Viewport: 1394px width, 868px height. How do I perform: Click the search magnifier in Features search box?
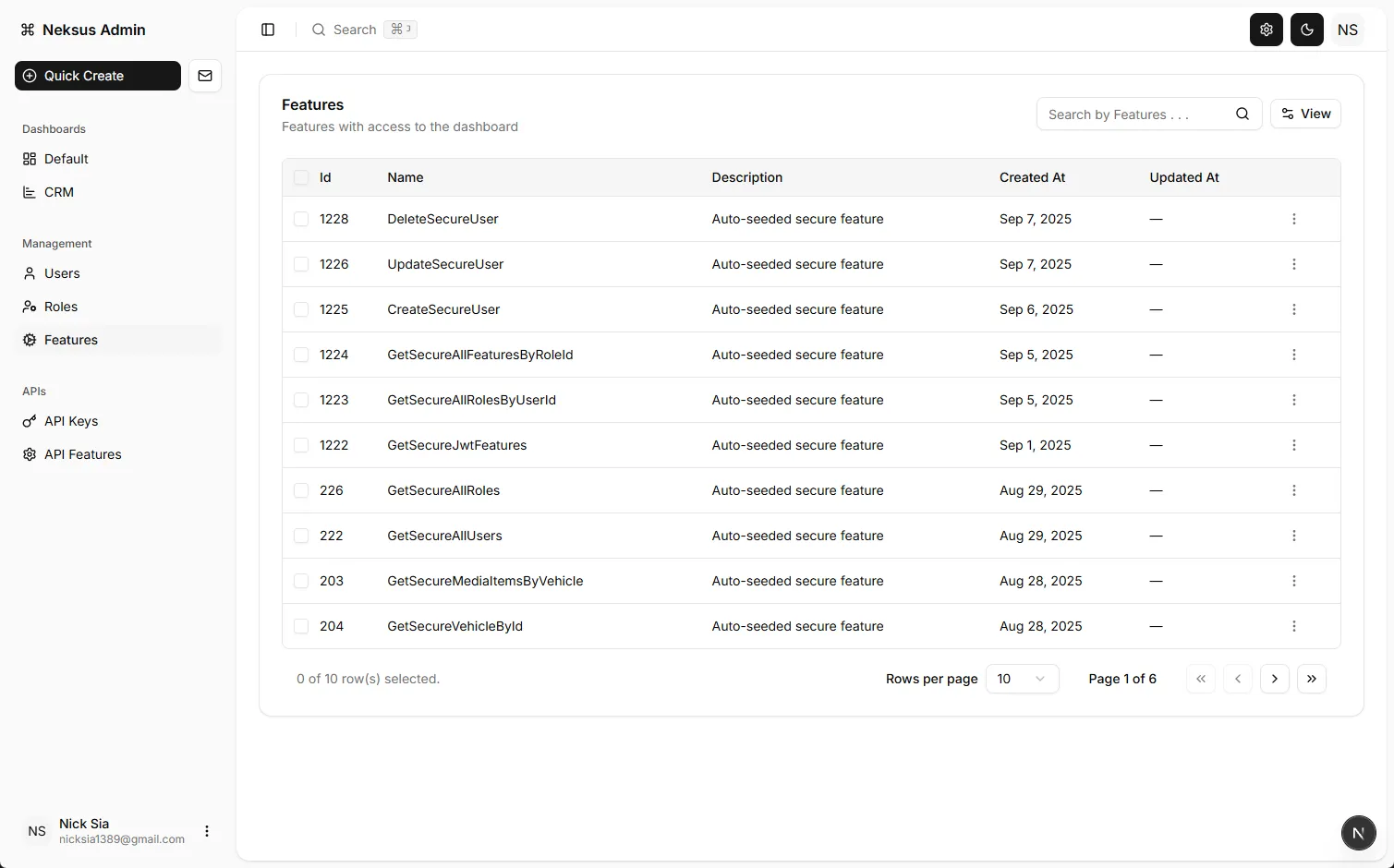click(x=1242, y=114)
